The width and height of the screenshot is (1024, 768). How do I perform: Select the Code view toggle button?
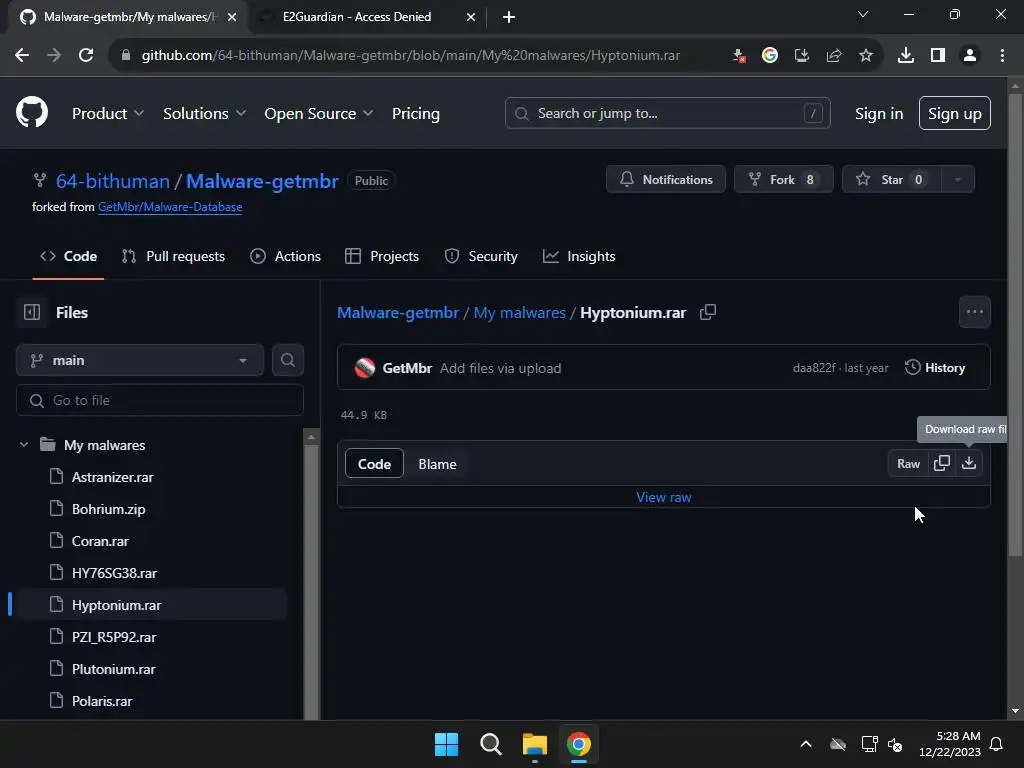(x=374, y=464)
